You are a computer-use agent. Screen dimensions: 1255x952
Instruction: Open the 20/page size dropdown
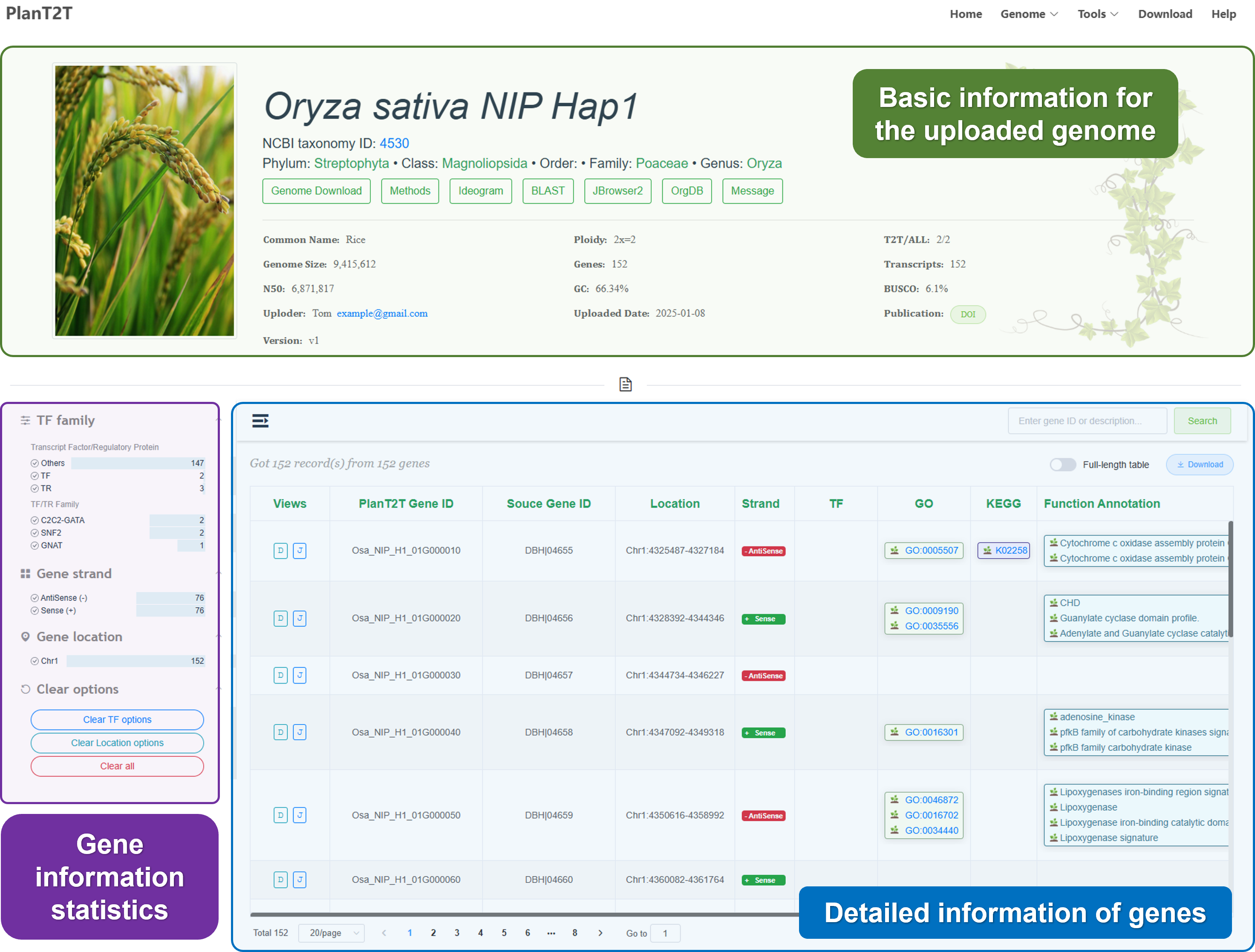coord(332,933)
